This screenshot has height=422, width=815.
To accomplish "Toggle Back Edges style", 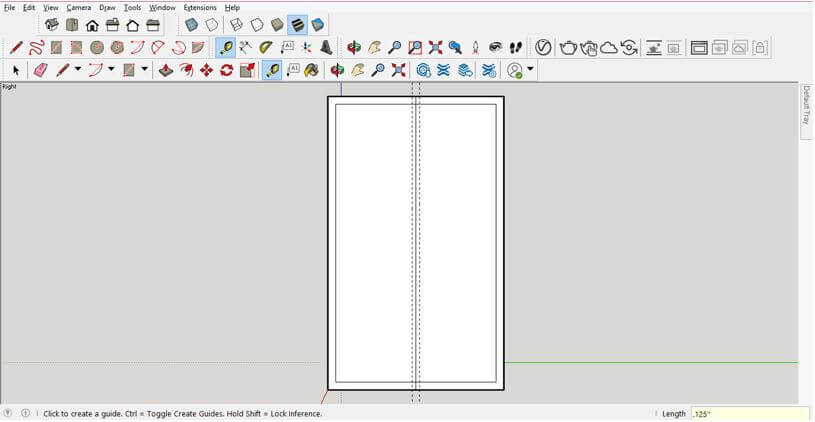I will [x=212, y=24].
